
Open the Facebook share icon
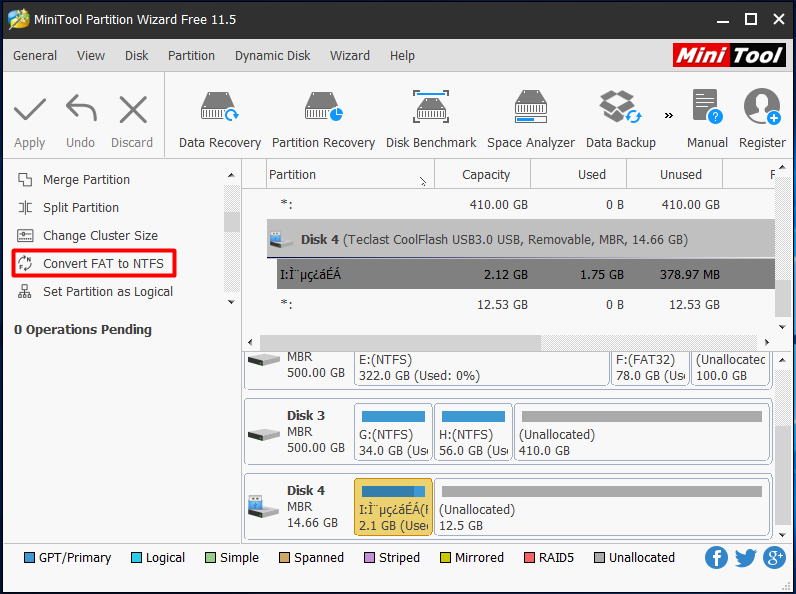[x=716, y=557]
